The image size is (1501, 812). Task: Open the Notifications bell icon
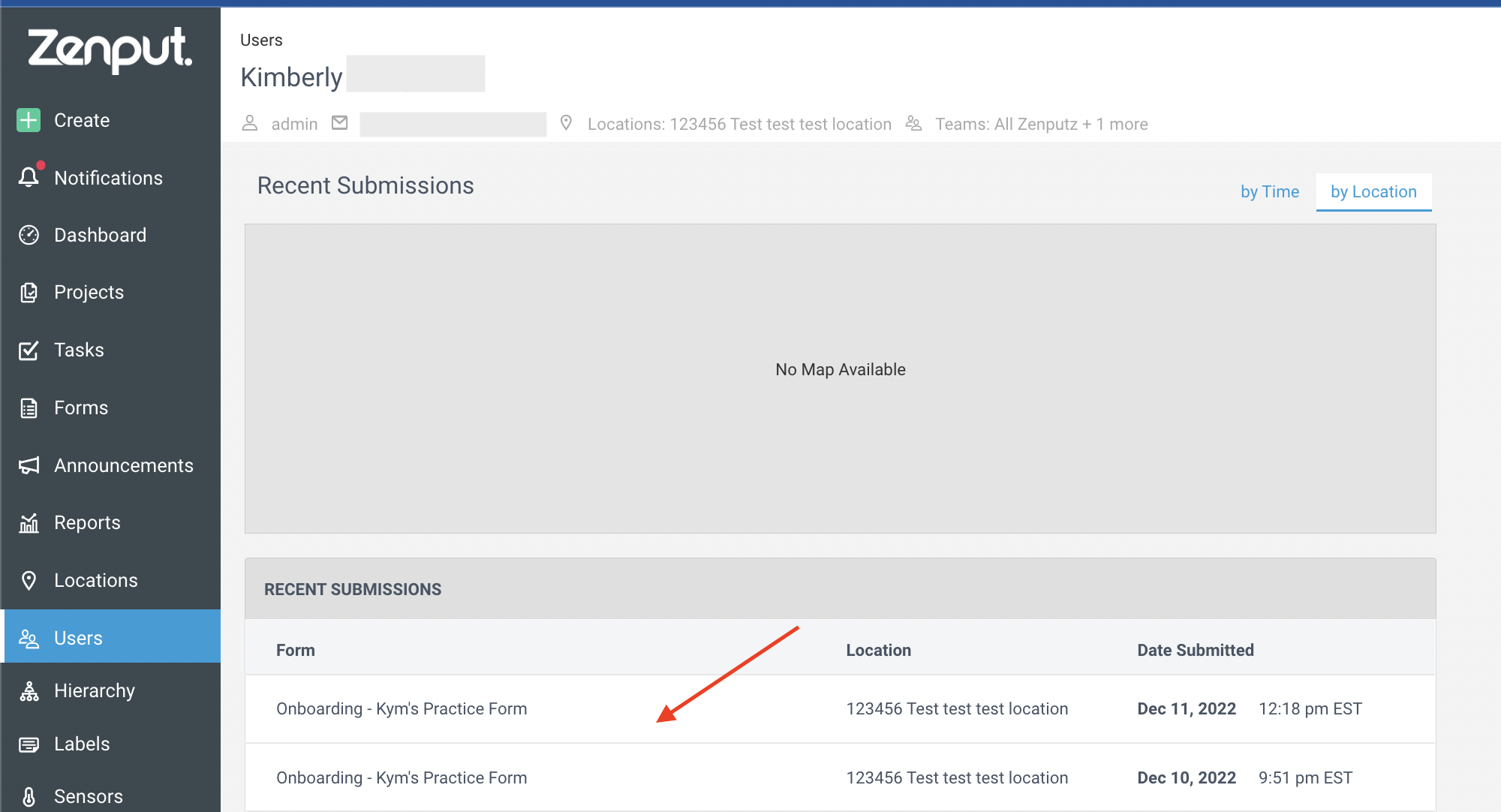coord(29,177)
